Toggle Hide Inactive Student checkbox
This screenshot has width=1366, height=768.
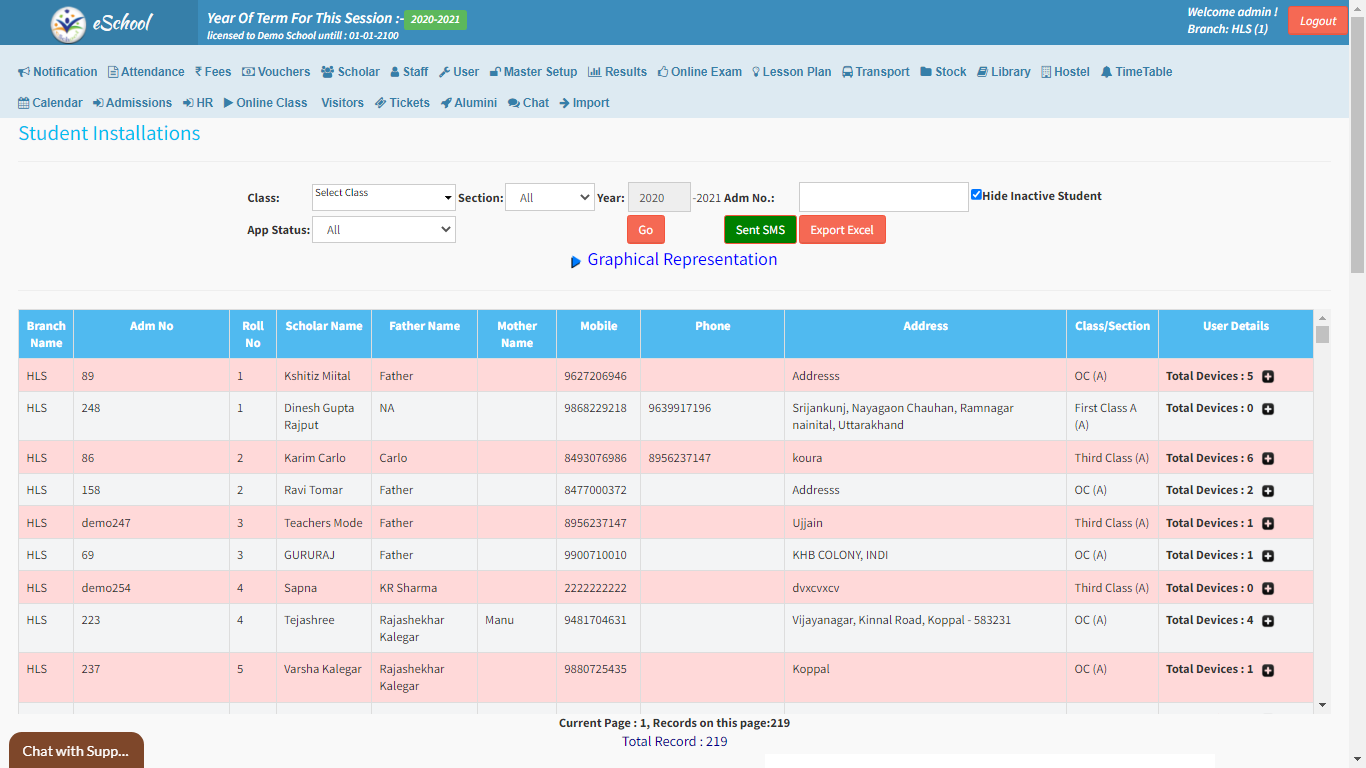976,195
